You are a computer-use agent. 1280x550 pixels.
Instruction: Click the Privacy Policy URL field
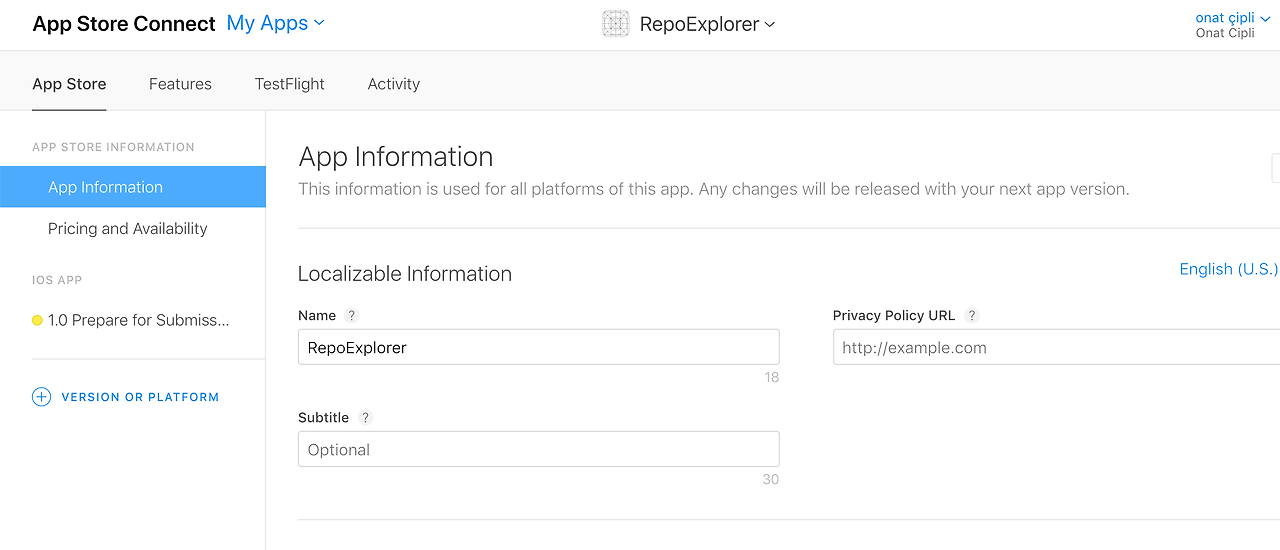pos(1055,347)
